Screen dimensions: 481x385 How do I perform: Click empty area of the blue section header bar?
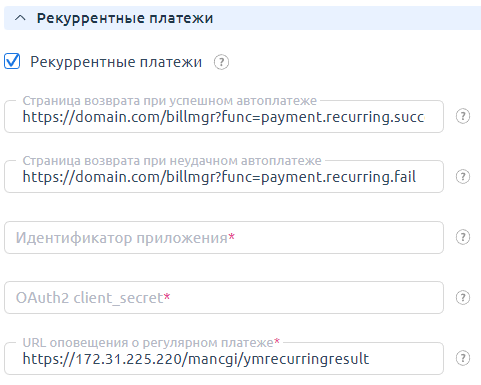pyautogui.click(x=347, y=18)
